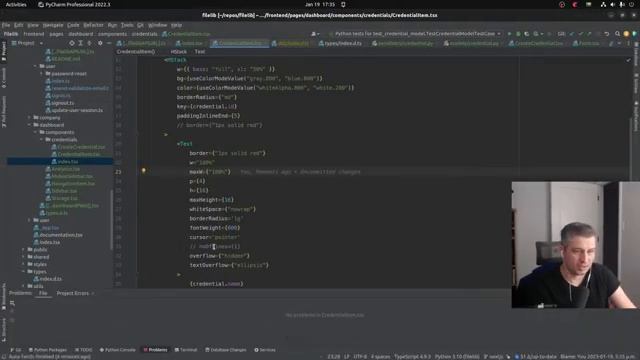
Task: Open the Tools menu
Action: click(x=127, y=25)
